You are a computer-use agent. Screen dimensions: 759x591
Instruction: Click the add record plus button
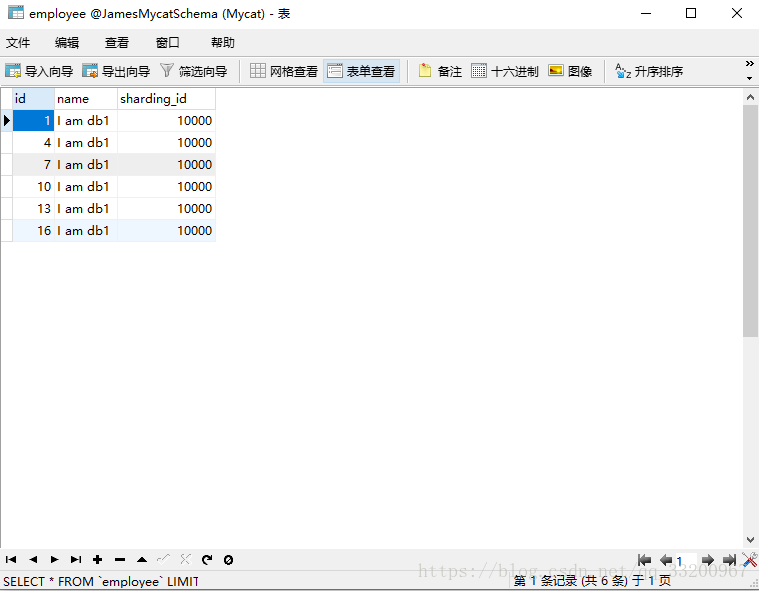98,560
